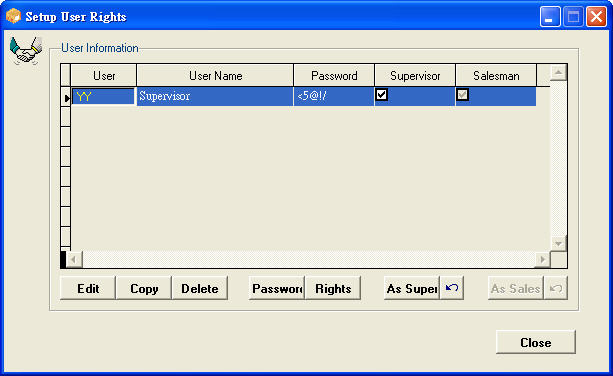Toggle the Supervisor checkbox for user YY
This screenshot has width=613, height=376.
coord(382,95)
